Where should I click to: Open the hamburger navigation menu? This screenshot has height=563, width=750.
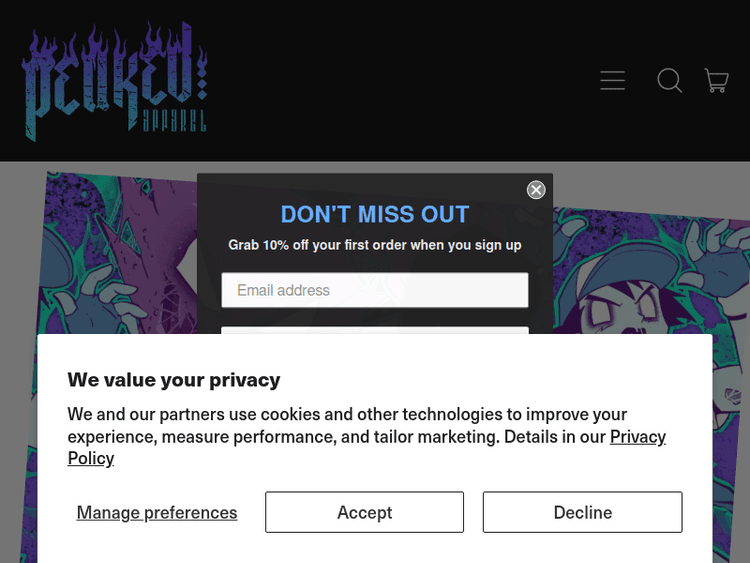613,81
